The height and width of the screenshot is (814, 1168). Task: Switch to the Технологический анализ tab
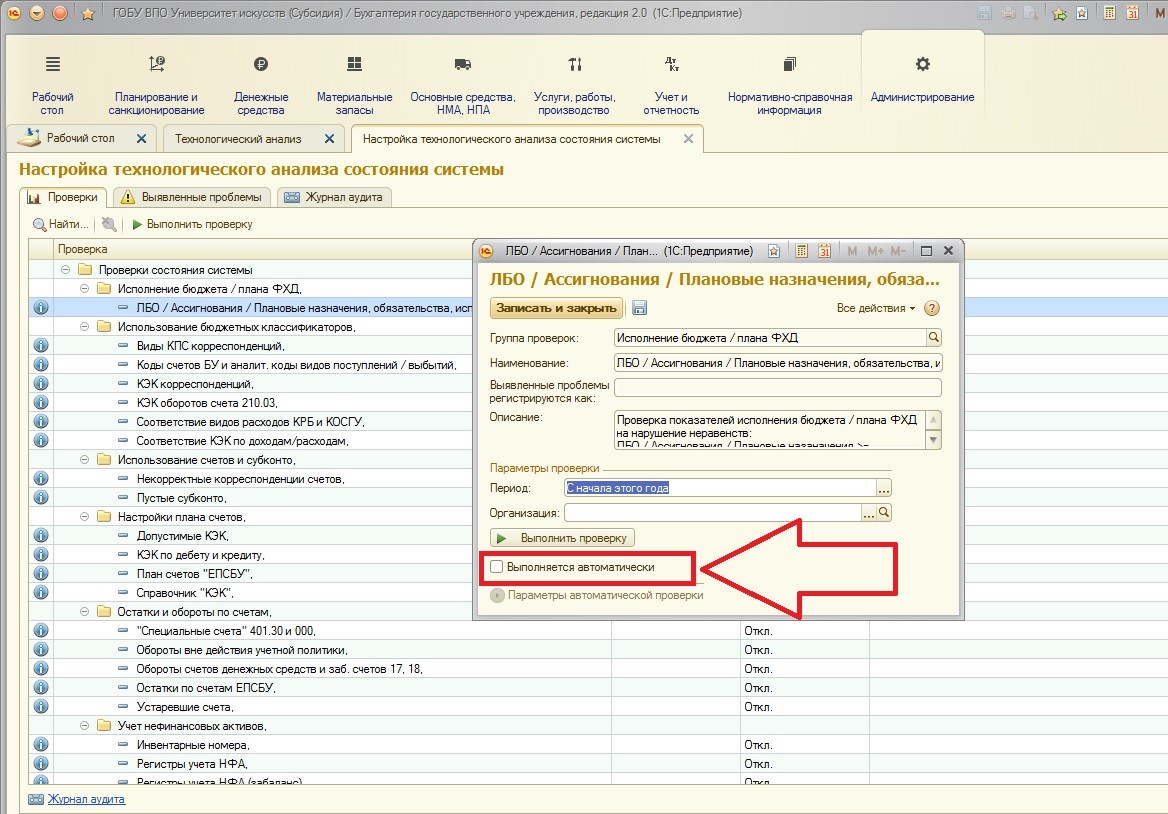(238, 139)
